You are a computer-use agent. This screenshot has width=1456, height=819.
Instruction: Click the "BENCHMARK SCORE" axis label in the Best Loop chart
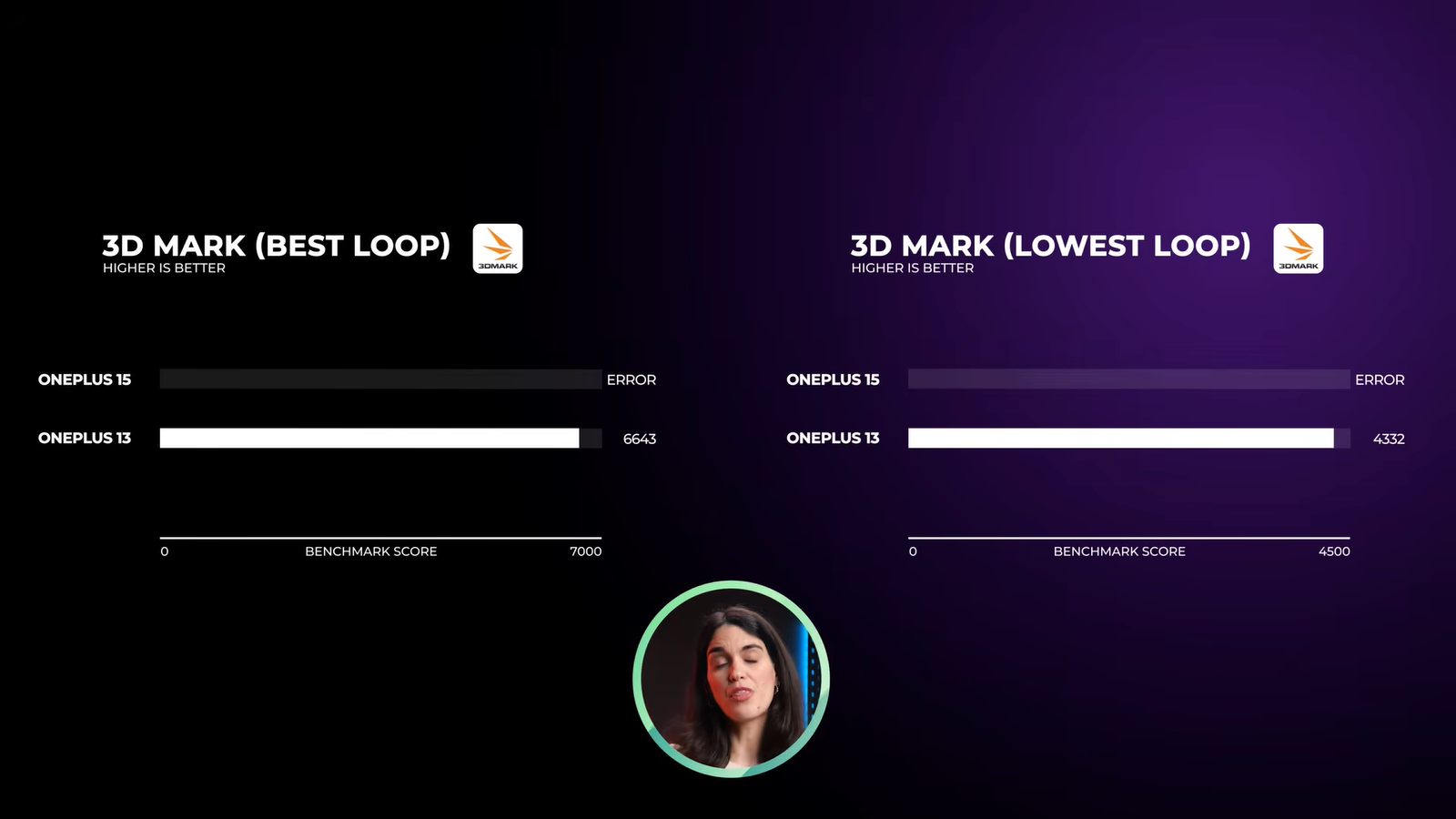371,551
